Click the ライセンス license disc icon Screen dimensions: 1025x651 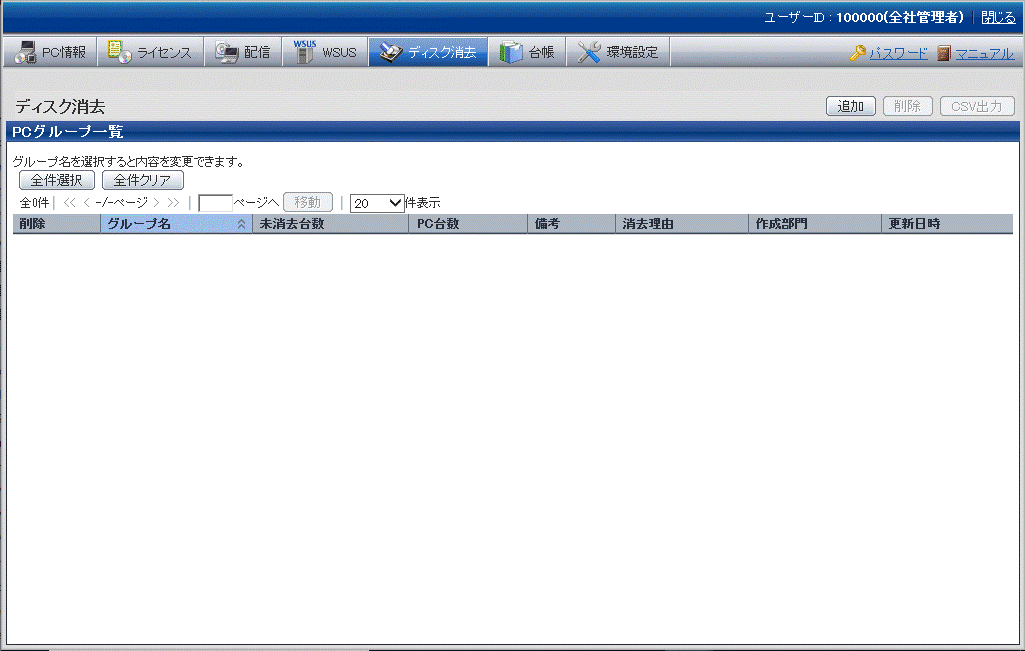[x=120, y=52]
